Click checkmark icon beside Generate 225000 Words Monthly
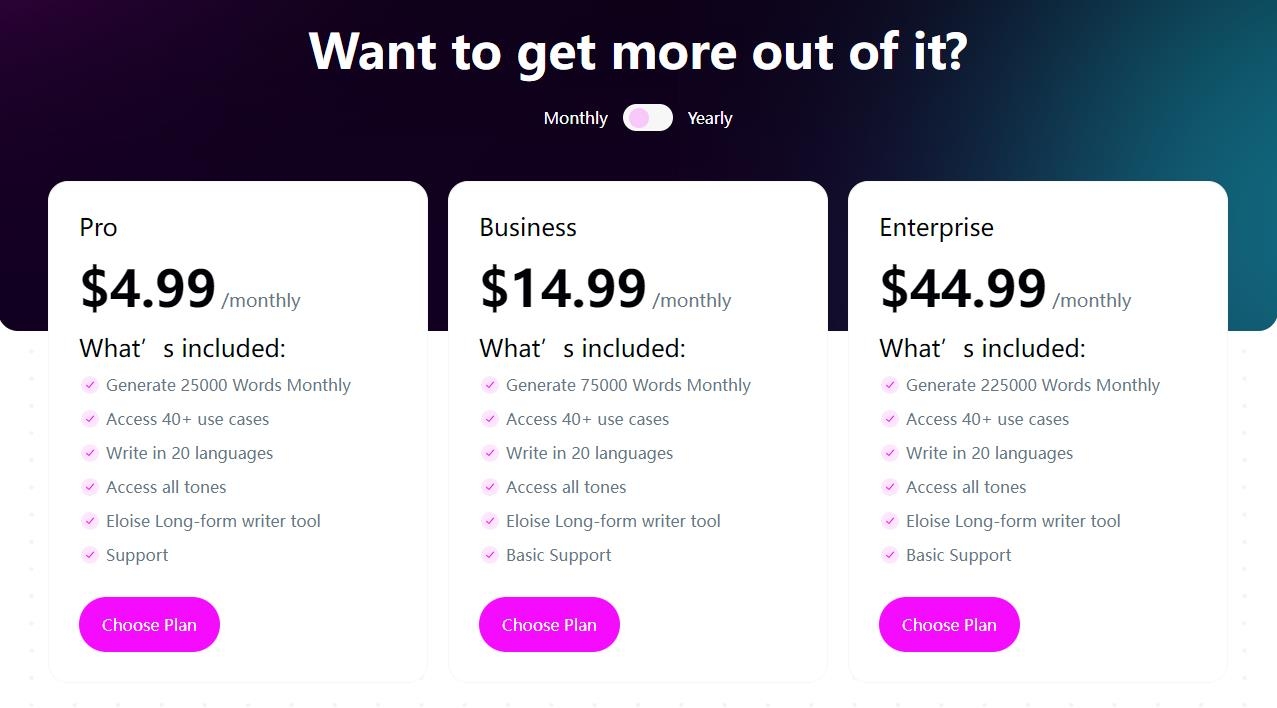 [889, 385]
